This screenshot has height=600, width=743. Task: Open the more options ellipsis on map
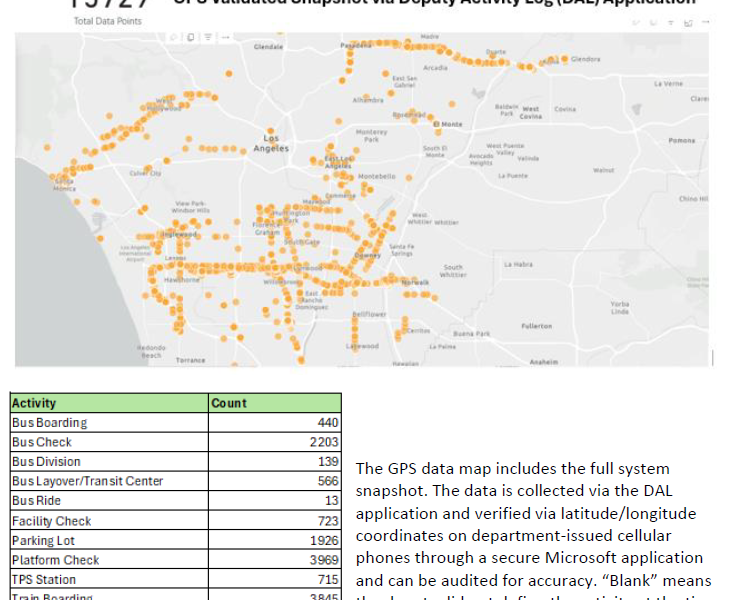226,37
